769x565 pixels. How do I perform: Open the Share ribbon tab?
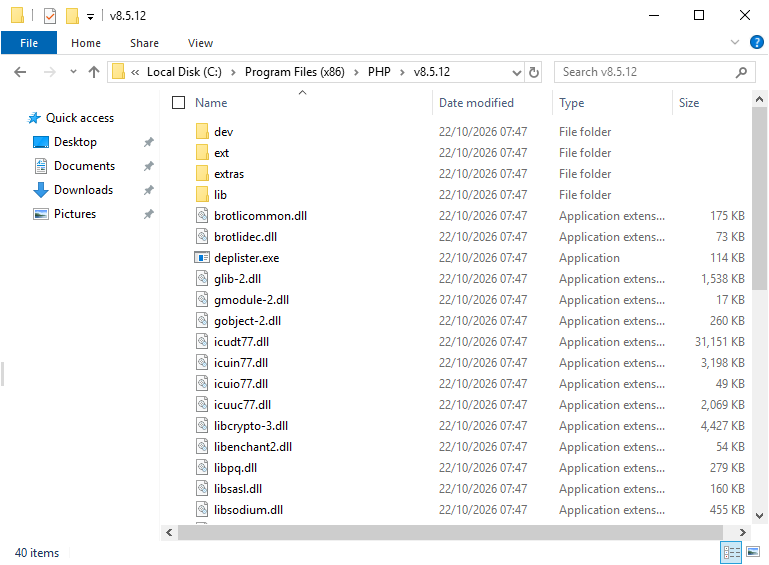tap(144, 43)
